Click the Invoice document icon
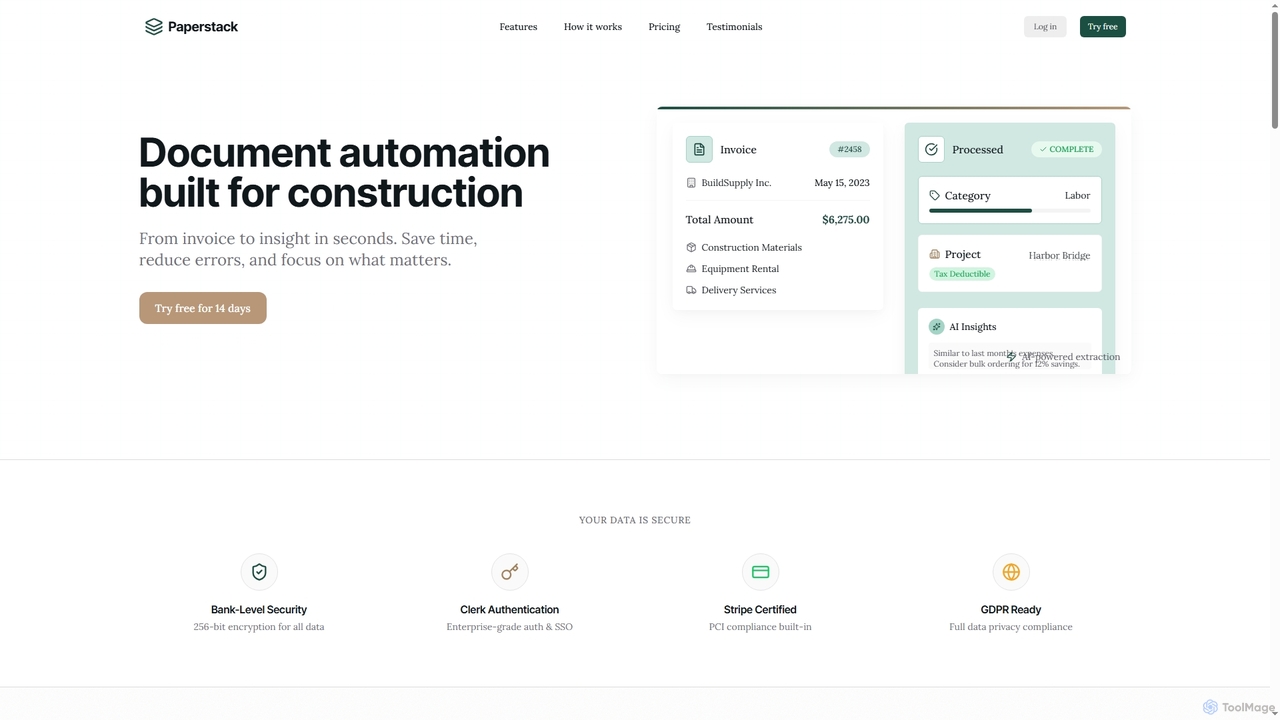 tap(699, 149)
